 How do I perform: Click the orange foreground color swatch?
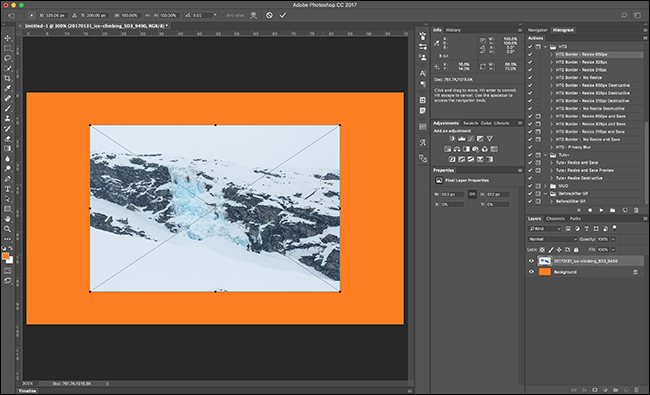tap(5, 256)
